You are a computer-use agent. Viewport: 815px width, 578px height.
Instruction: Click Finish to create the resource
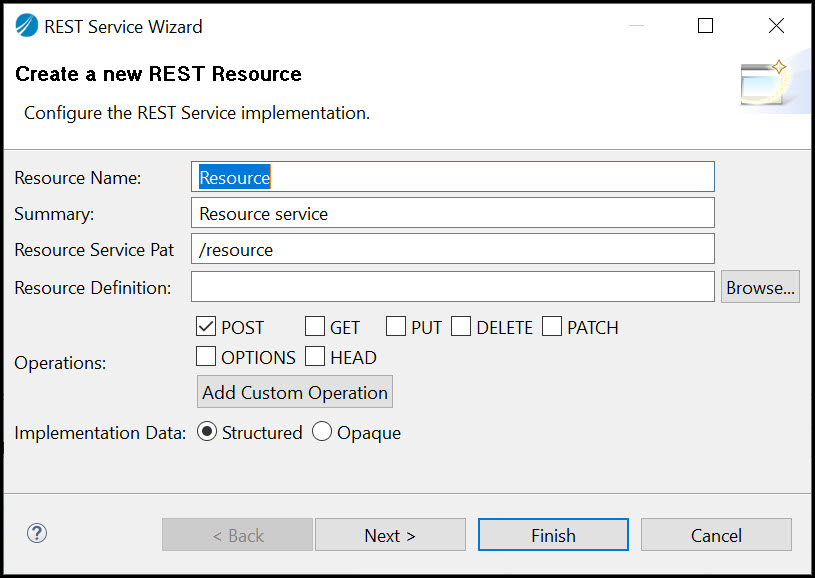(553, 535)
